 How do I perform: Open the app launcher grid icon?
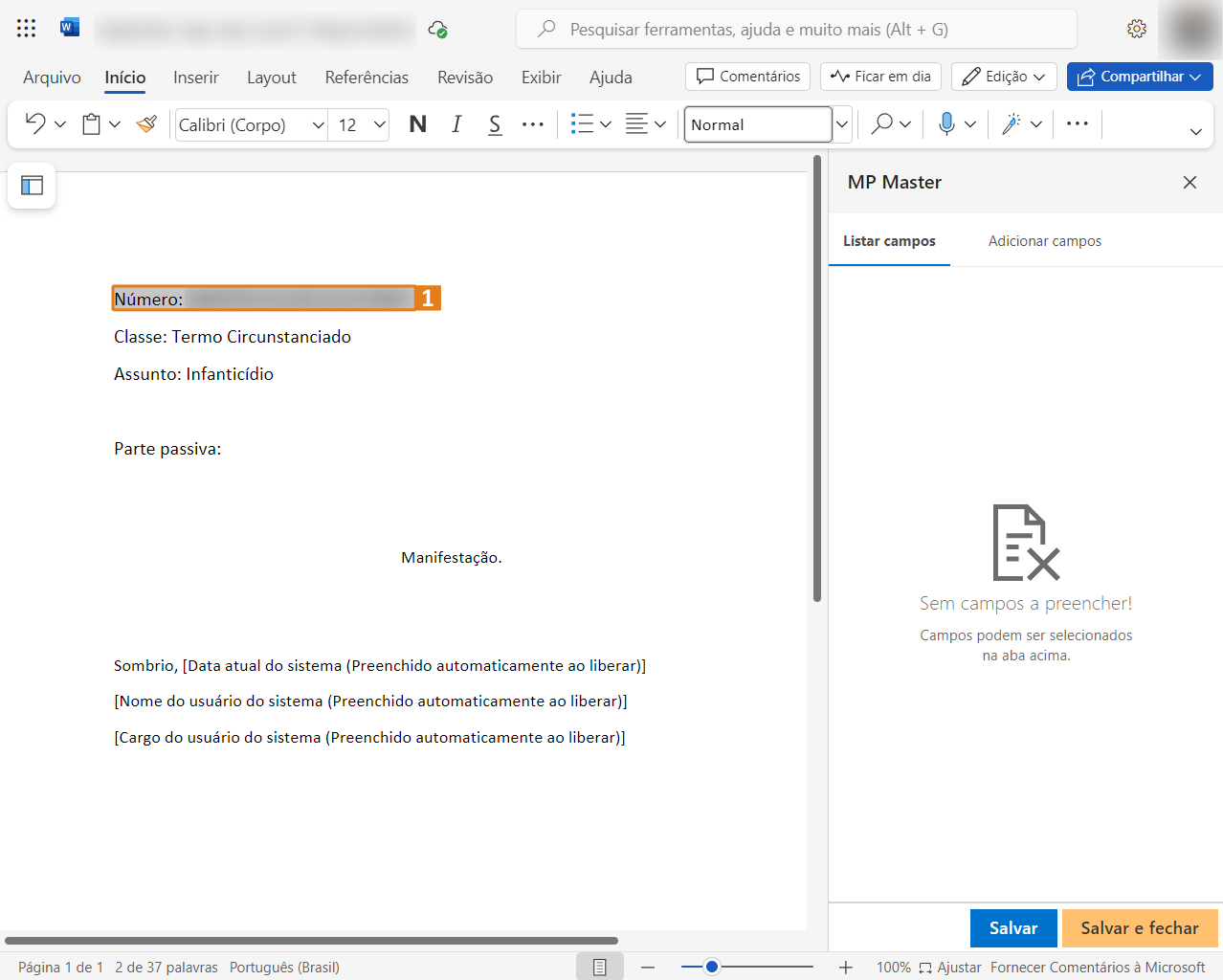26,29
